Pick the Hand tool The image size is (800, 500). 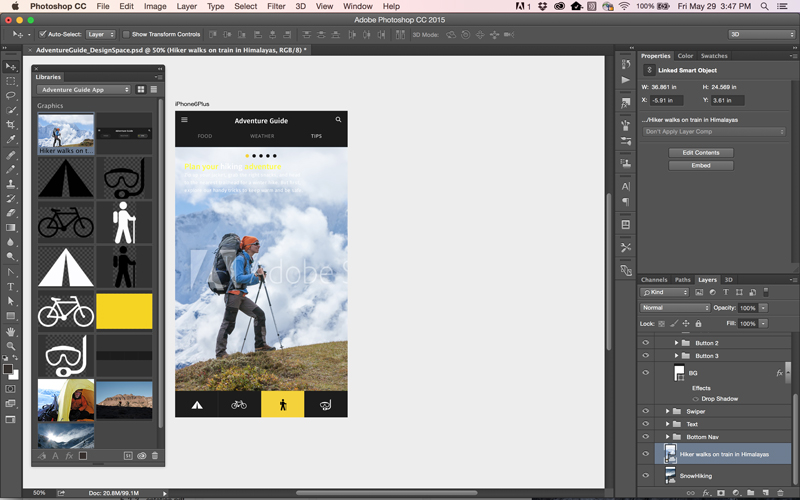click(11, 331)
